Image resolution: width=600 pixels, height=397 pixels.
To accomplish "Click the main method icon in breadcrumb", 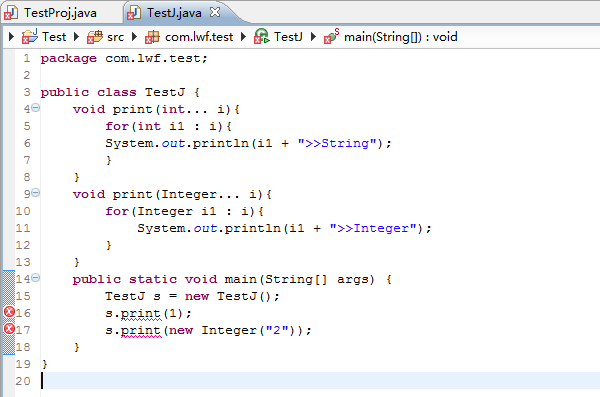I will point(332,37).
